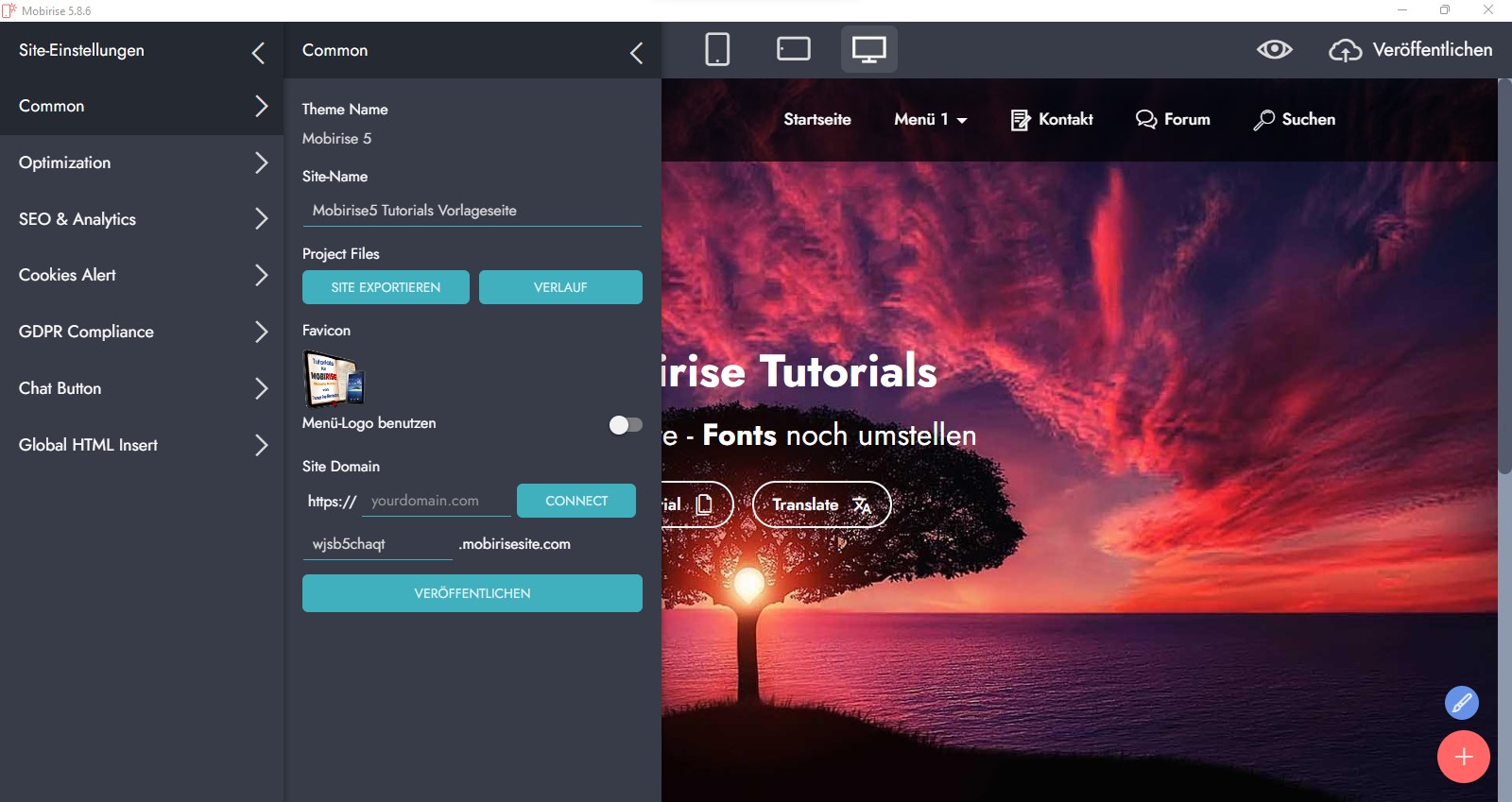This screenshot has width=1512, height=802.
Task: Click red plus add block button
Action: [x=1463, y=757]
